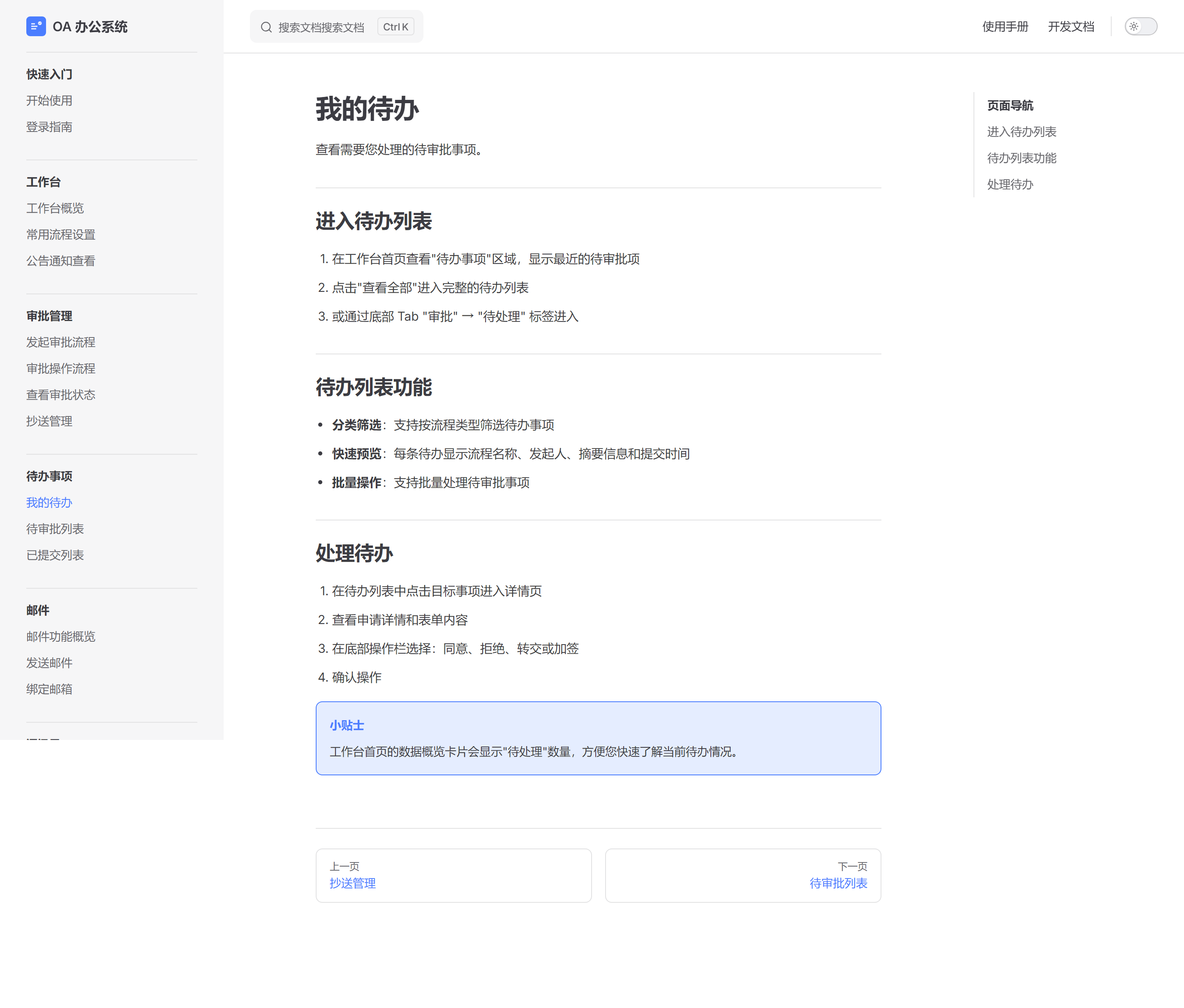Click the 批量操作 bullet item

(431, 483)
